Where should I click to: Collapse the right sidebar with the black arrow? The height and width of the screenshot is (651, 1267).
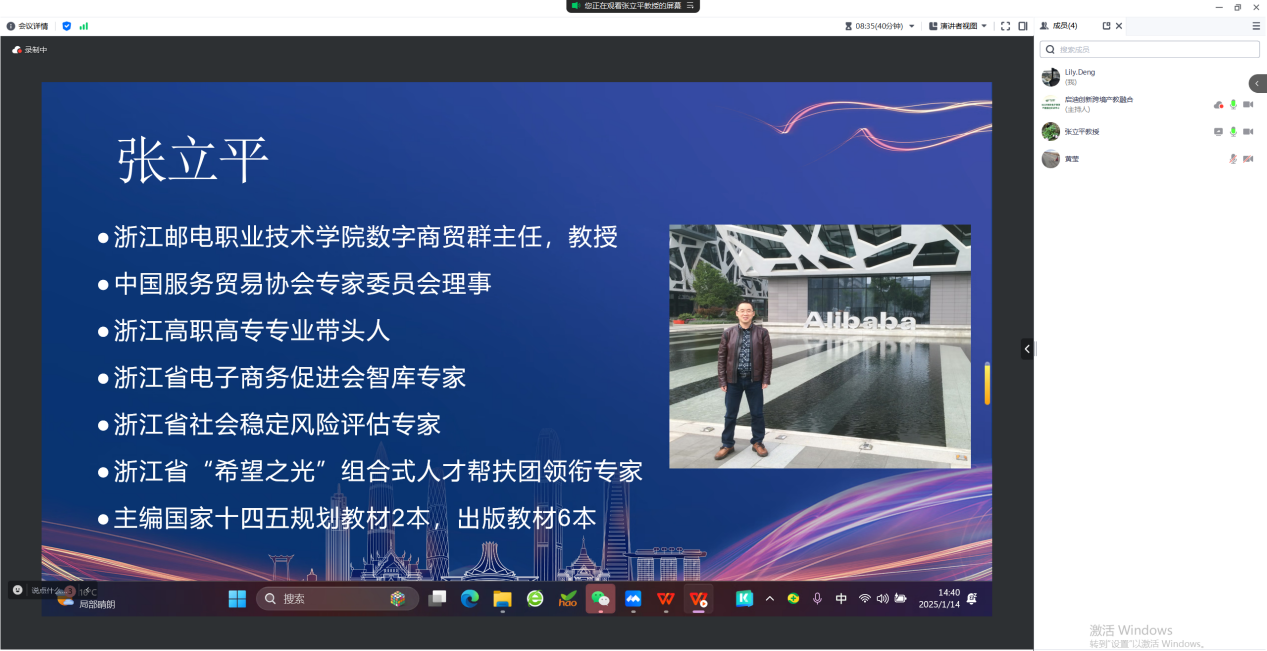point(1026,349)
